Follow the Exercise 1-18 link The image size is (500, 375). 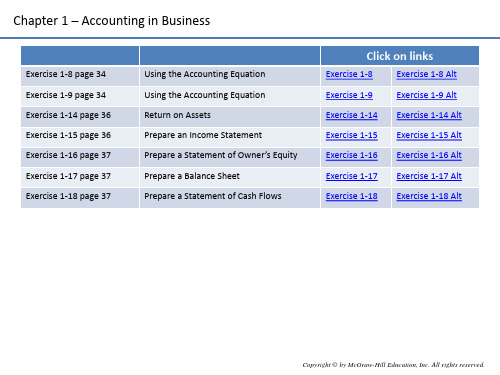pyautogui.click(x=352, y=196)
